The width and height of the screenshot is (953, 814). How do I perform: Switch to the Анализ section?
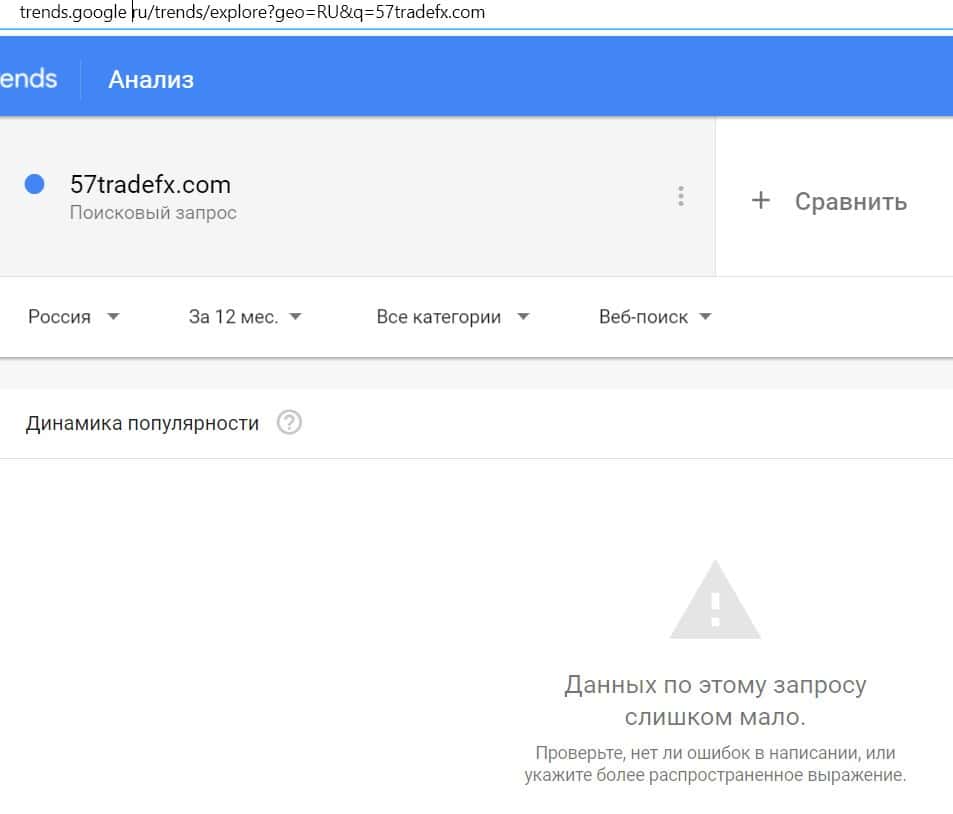[x=151, y=79]
